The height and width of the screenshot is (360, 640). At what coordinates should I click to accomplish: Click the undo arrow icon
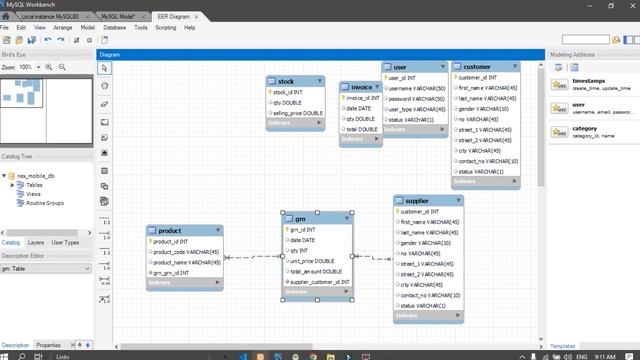(x=48, y=40)
